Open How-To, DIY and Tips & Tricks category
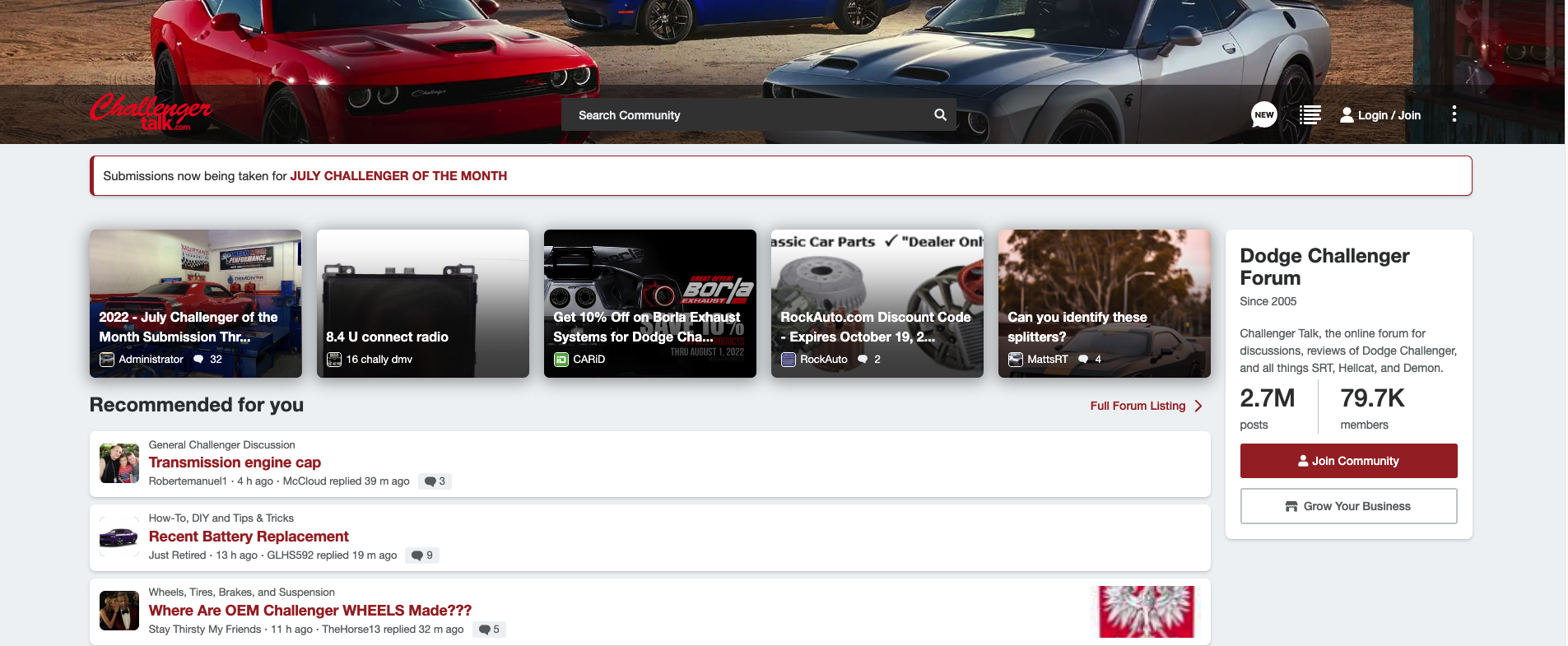 [x=221, y=518]
